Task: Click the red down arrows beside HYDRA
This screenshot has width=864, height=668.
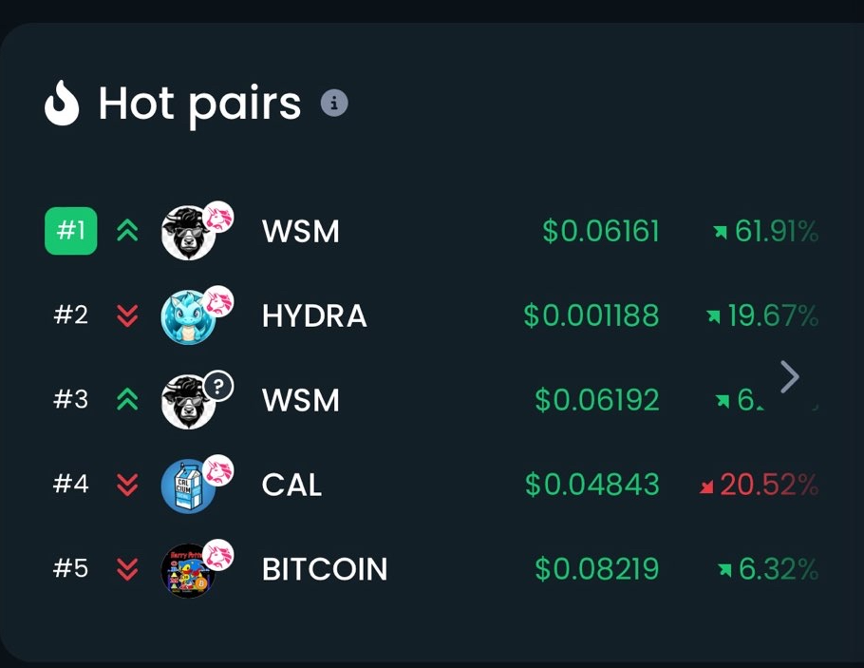Action: 127,316
